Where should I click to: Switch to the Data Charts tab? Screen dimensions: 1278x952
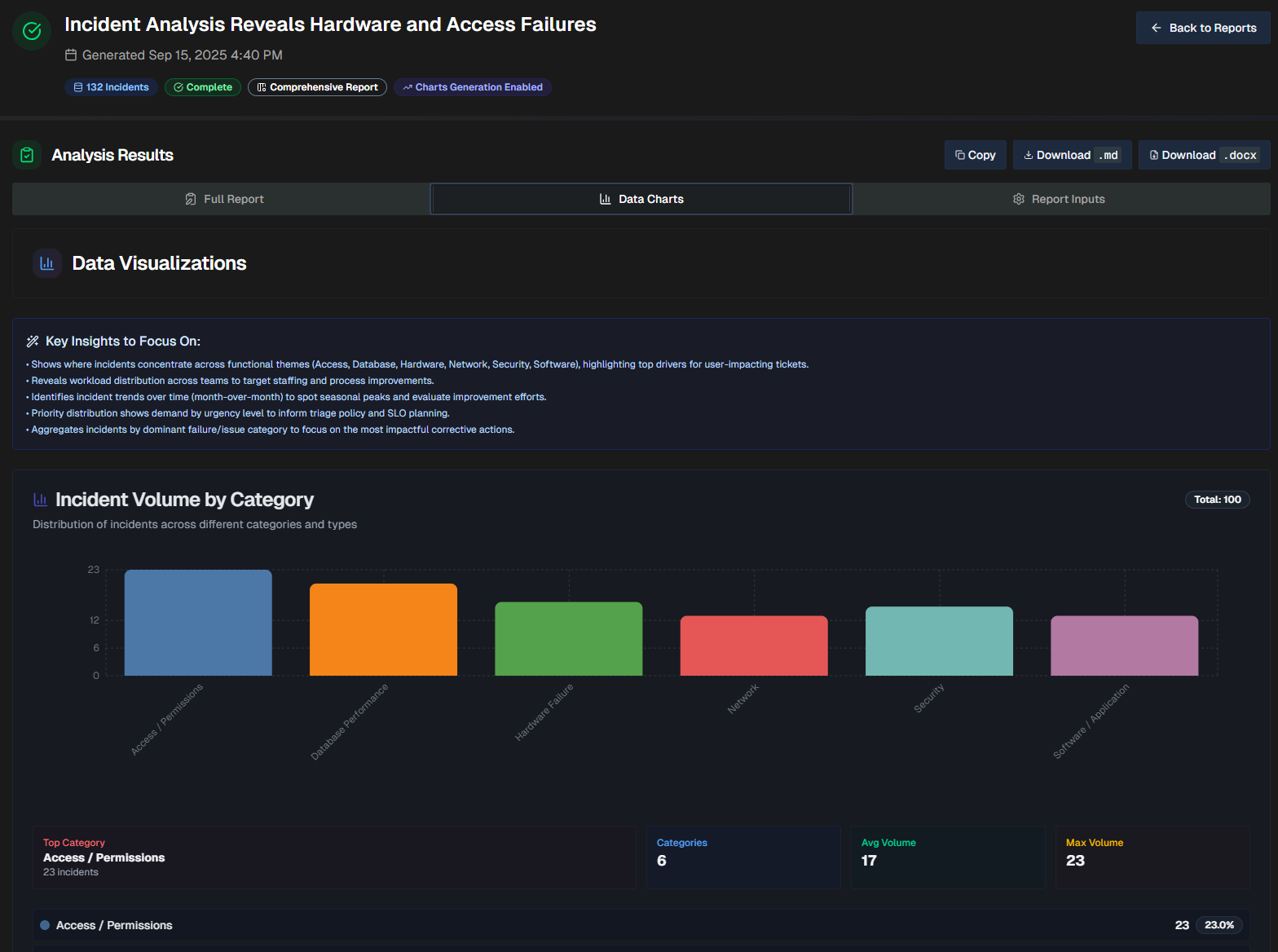641,199
